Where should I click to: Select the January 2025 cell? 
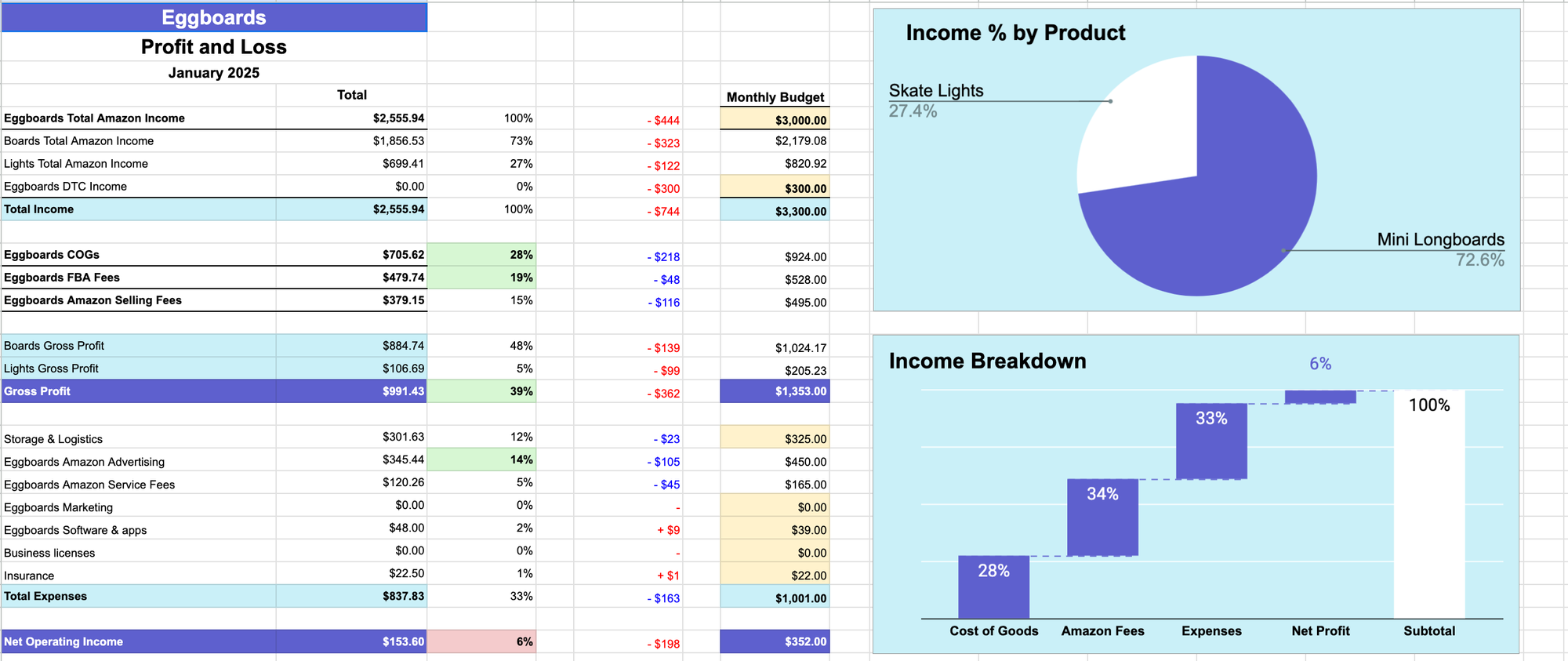pyautogui.click(x=214, y=73)
